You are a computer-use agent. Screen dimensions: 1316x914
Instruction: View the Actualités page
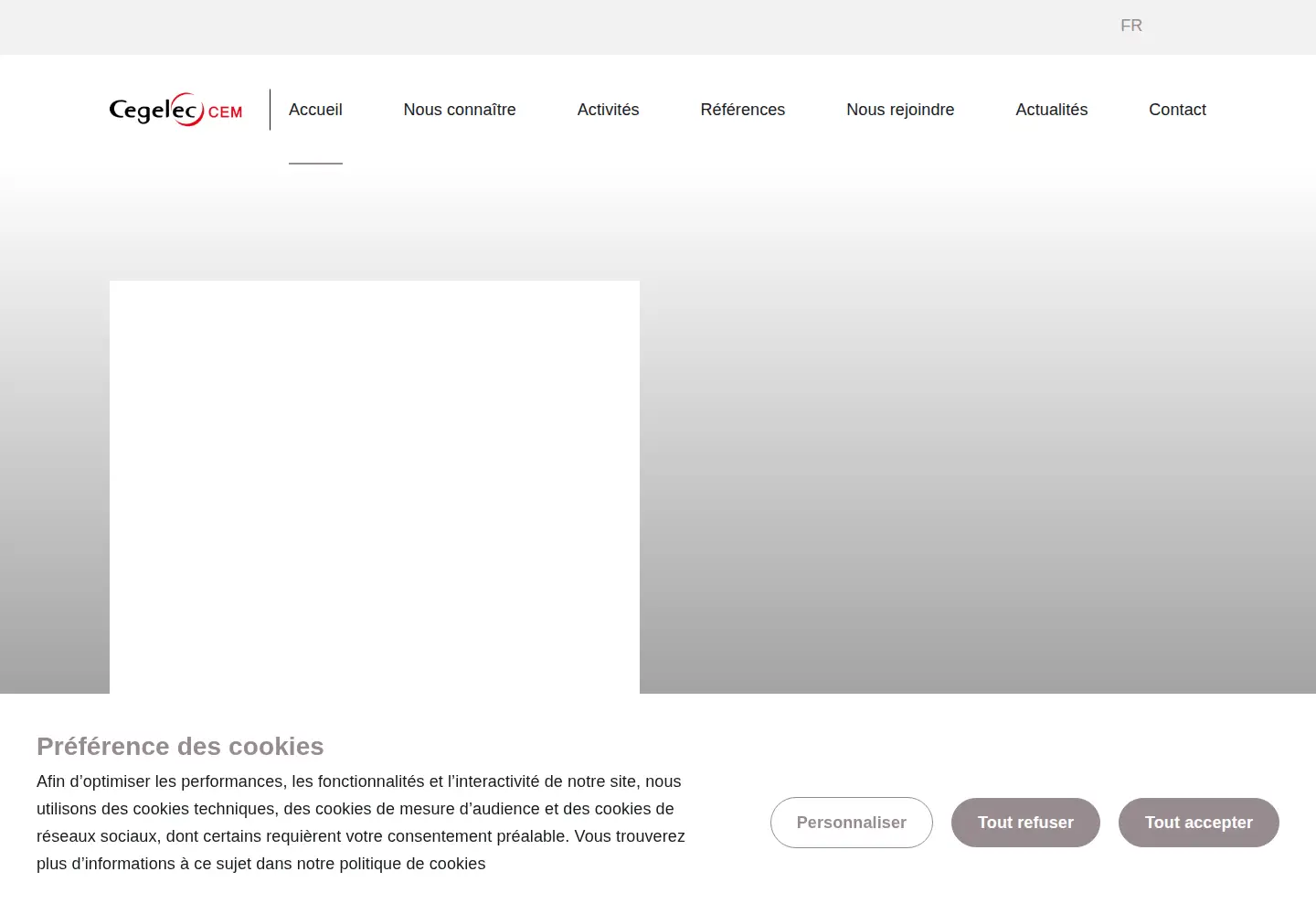pos(1052,110)
